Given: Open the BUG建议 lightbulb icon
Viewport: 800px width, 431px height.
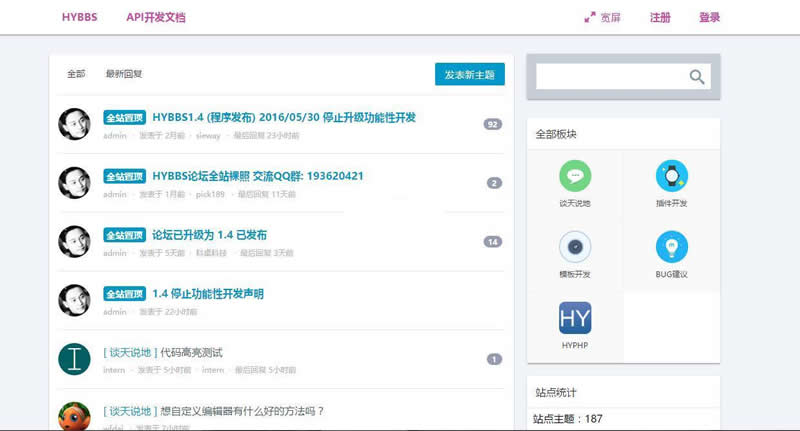Looking at the screenshot, I should [x=671, y=247].
